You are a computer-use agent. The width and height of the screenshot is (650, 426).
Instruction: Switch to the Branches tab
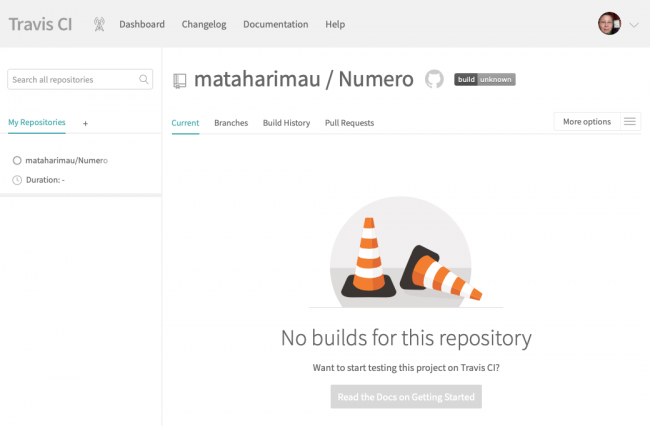coord(231,123)
